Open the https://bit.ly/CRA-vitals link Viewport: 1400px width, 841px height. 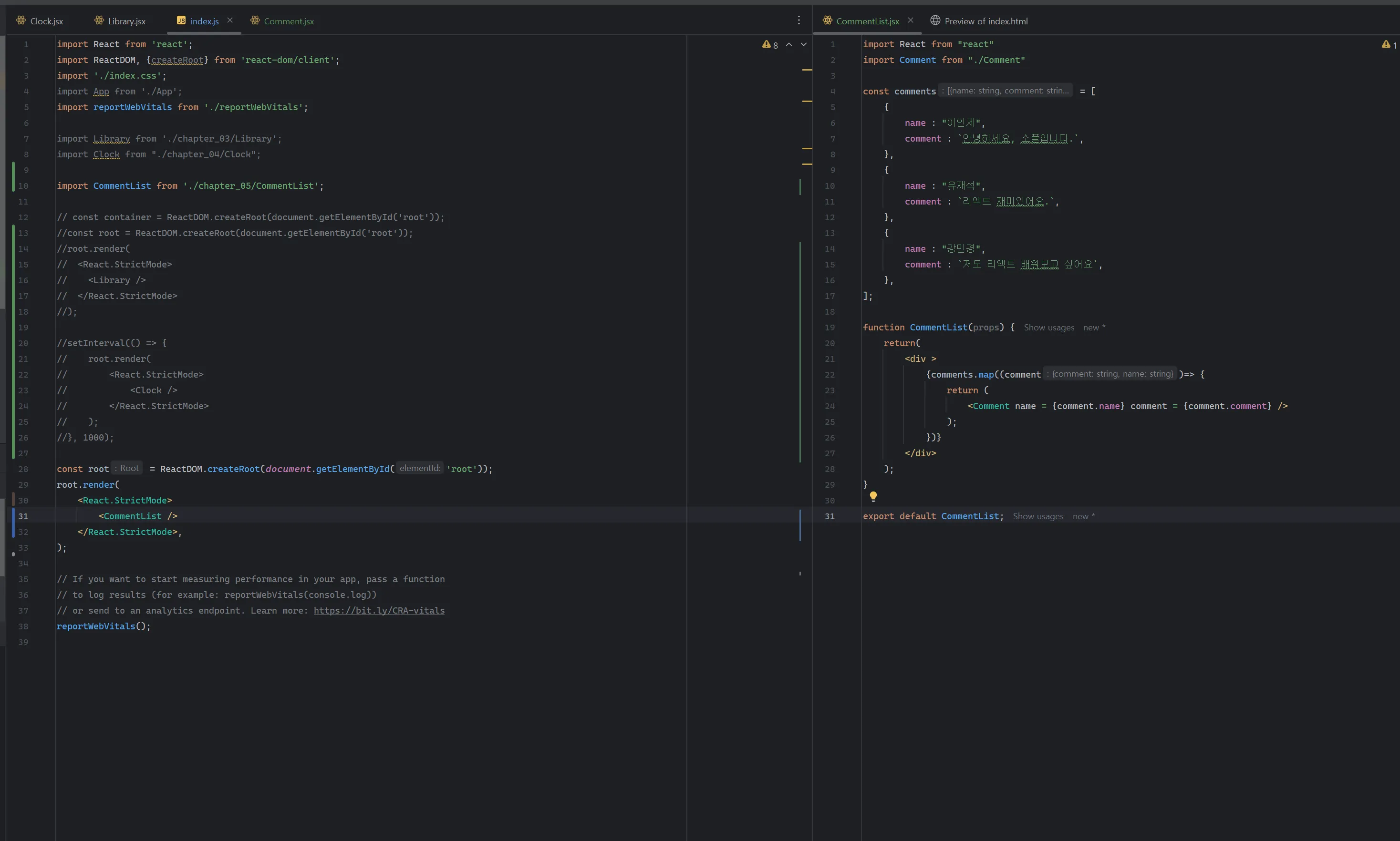click(379, 610)
